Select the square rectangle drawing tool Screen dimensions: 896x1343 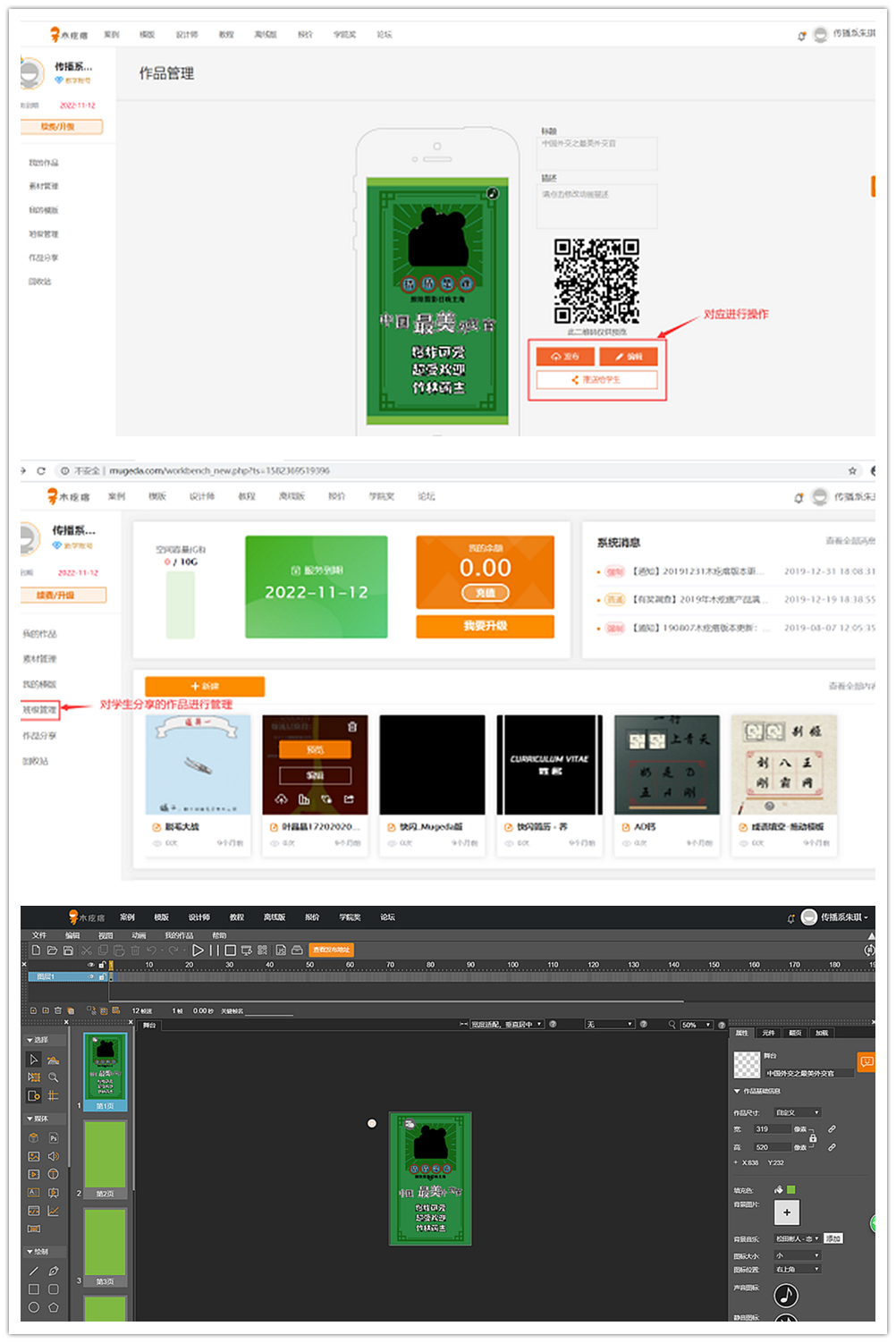coord(34,1289)
